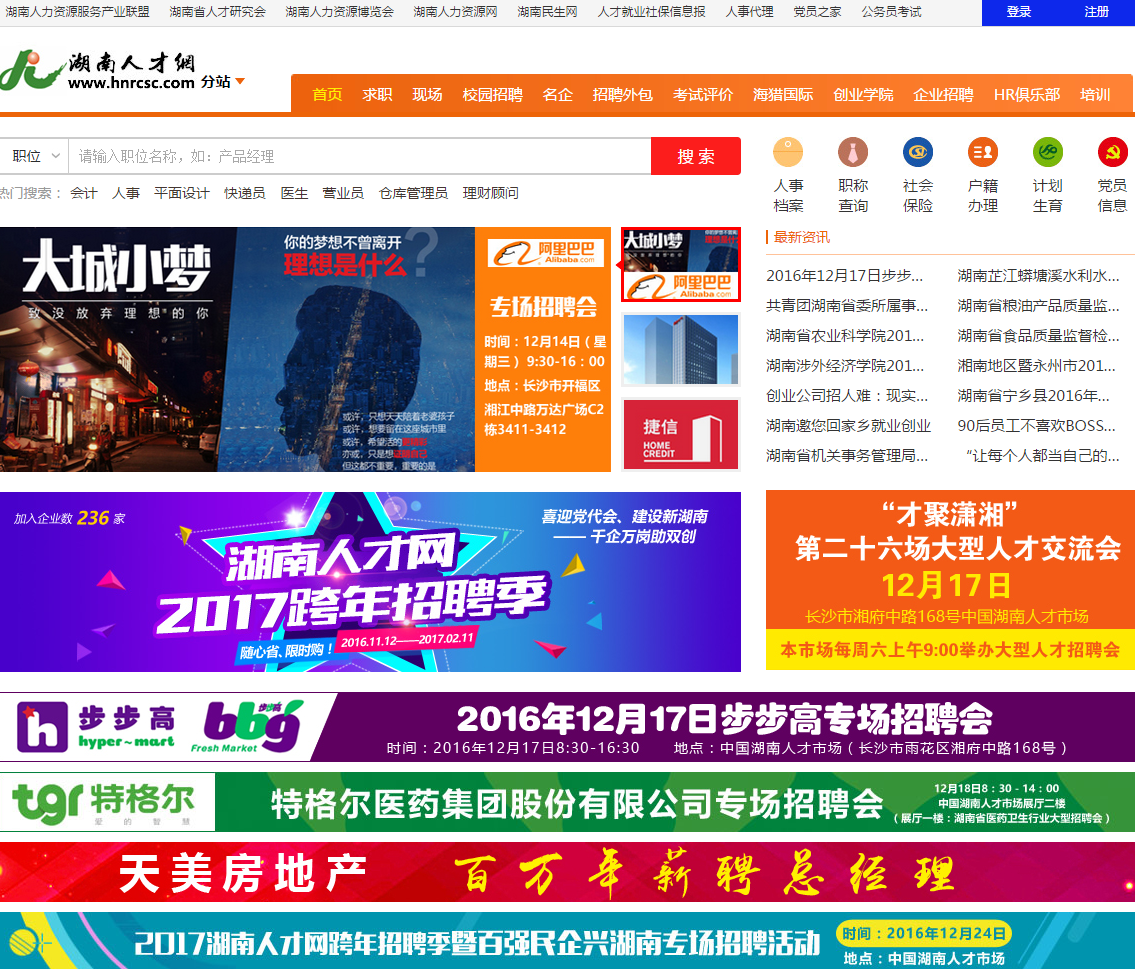Image resolution: width=1135 pixels, height=969 pixels.
Task: Click the 登录 button
Action: 1018,12
